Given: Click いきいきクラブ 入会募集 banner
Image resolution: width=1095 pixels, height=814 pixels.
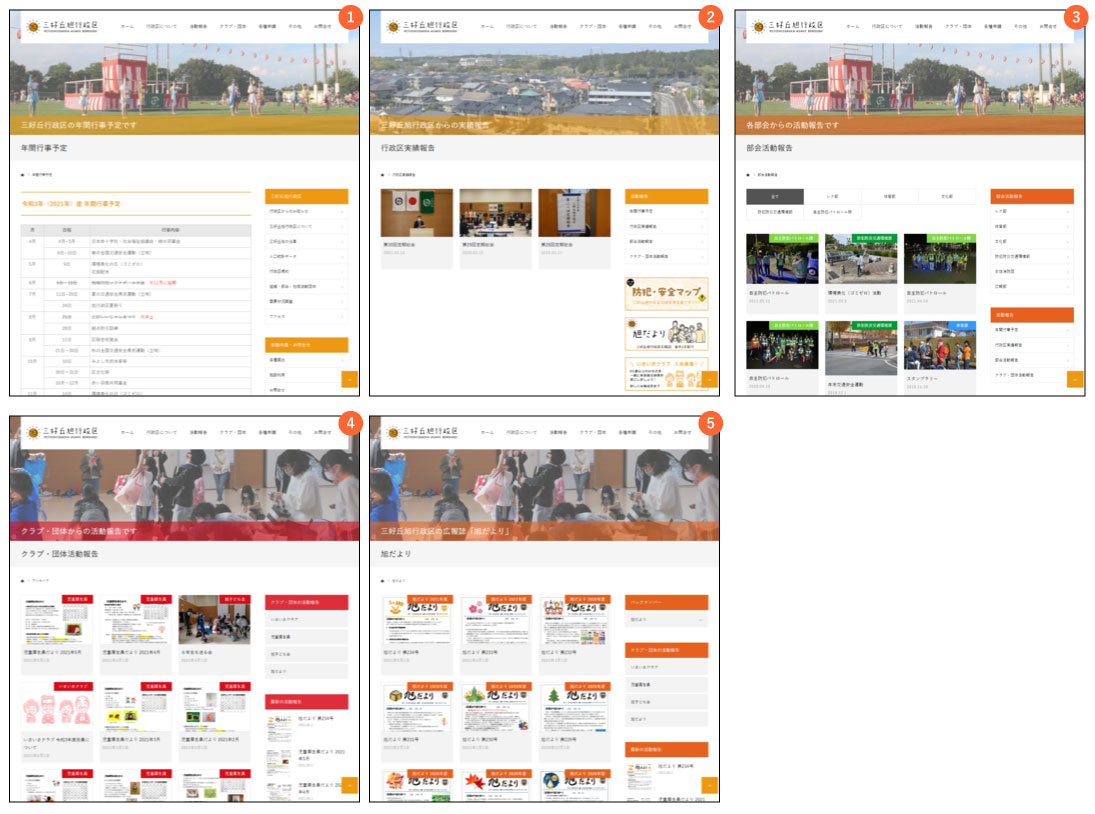Looking at the screenshot, I should click(x=666, y=374).
